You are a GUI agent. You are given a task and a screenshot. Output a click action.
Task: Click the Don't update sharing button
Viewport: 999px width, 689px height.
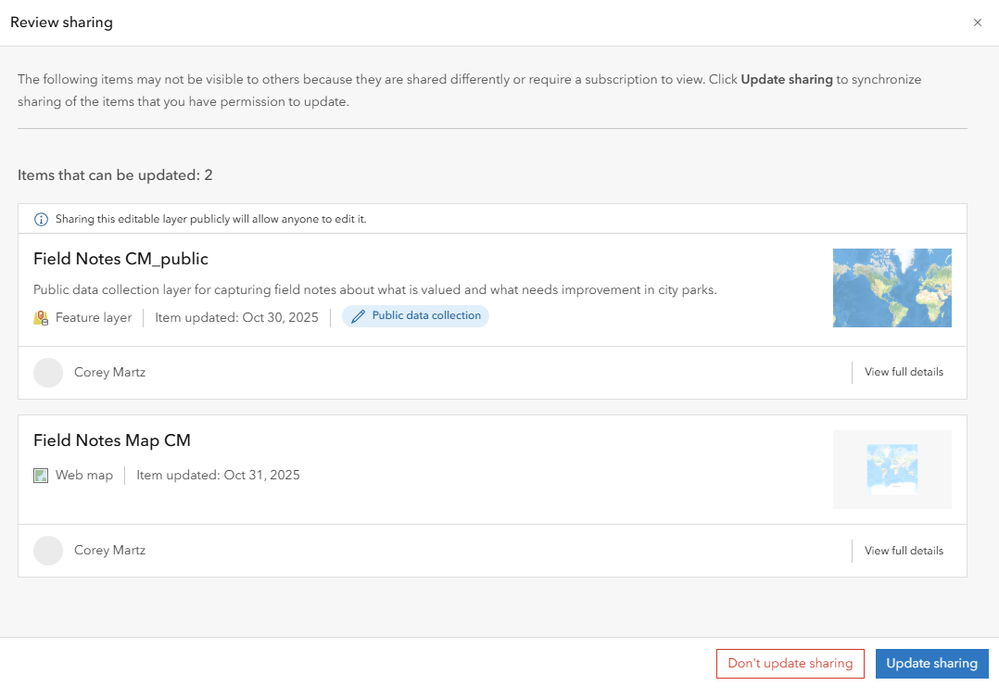pyautogui.click(x=790, y=663)
